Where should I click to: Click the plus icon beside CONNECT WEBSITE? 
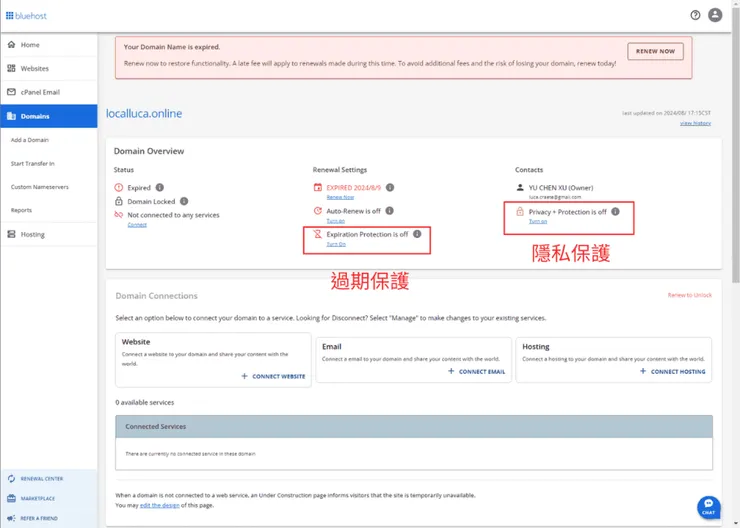[244, 376]
